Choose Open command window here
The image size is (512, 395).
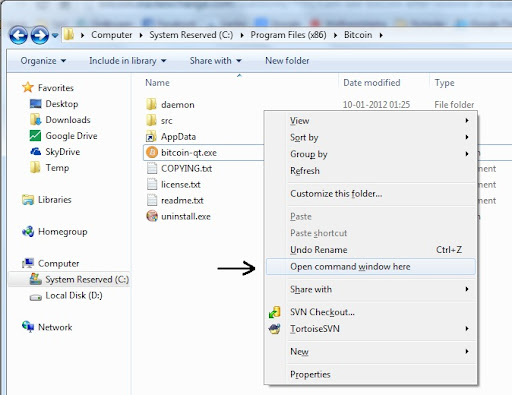371,267
